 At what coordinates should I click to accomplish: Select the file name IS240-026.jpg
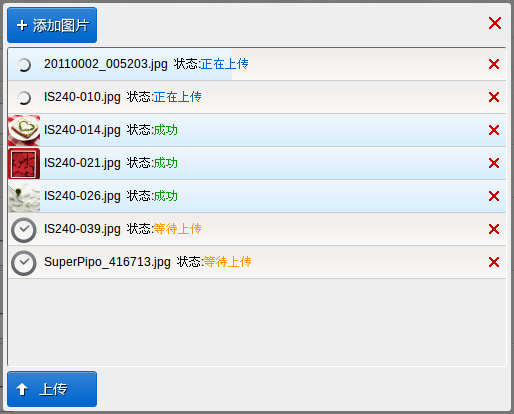[82, 196]
